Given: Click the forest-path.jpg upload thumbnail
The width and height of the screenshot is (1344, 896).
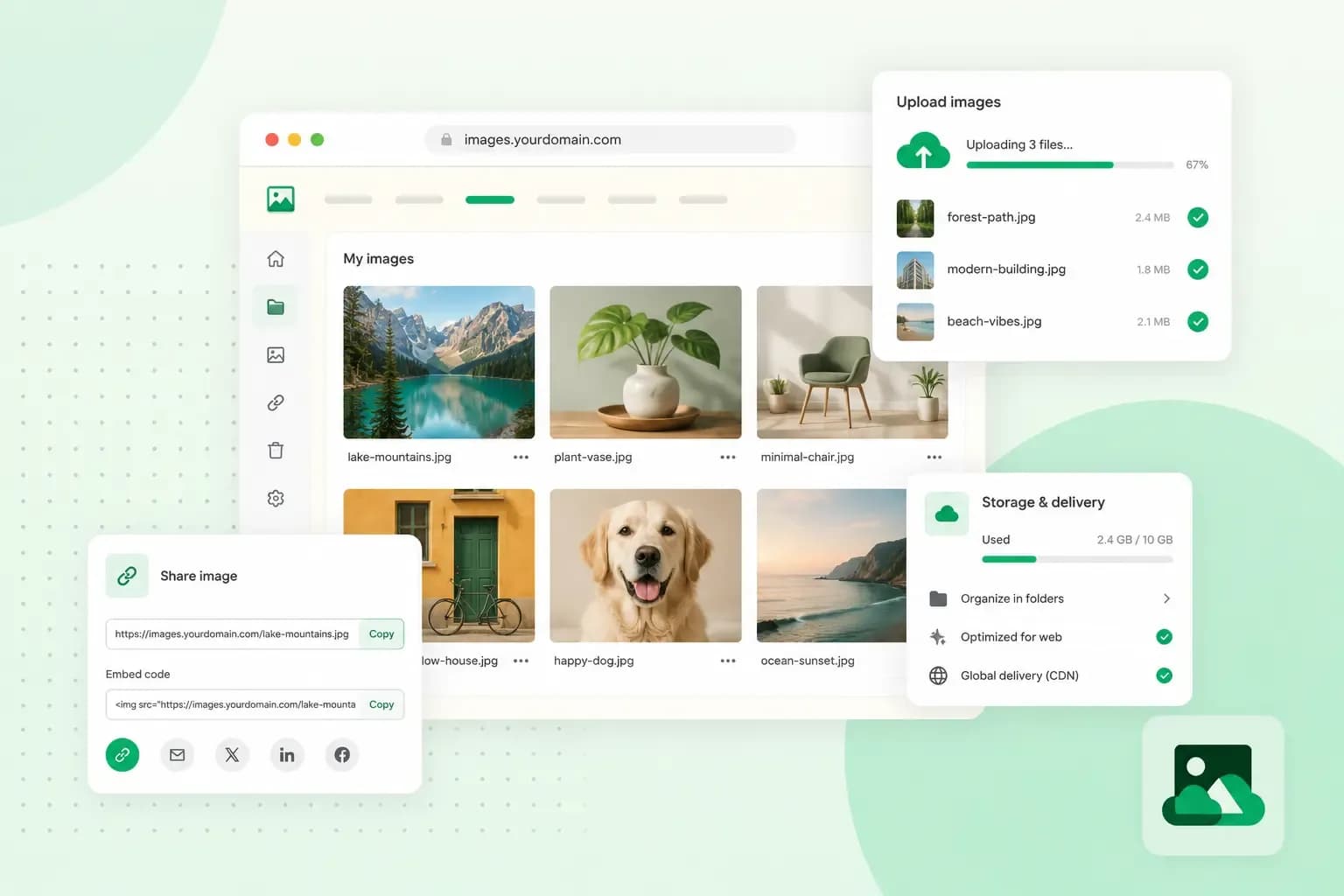Looking at the screenshot, I should click(x=915, y=218).
